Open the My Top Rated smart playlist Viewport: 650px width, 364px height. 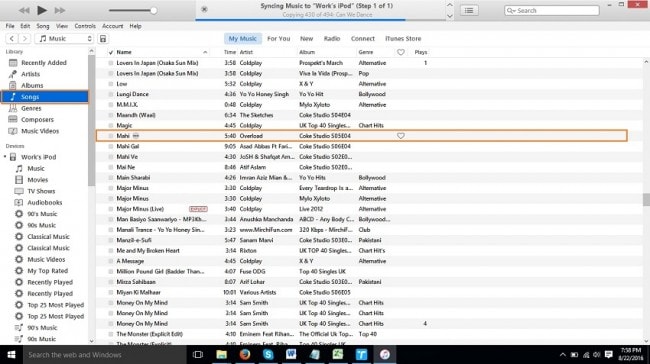47,271
